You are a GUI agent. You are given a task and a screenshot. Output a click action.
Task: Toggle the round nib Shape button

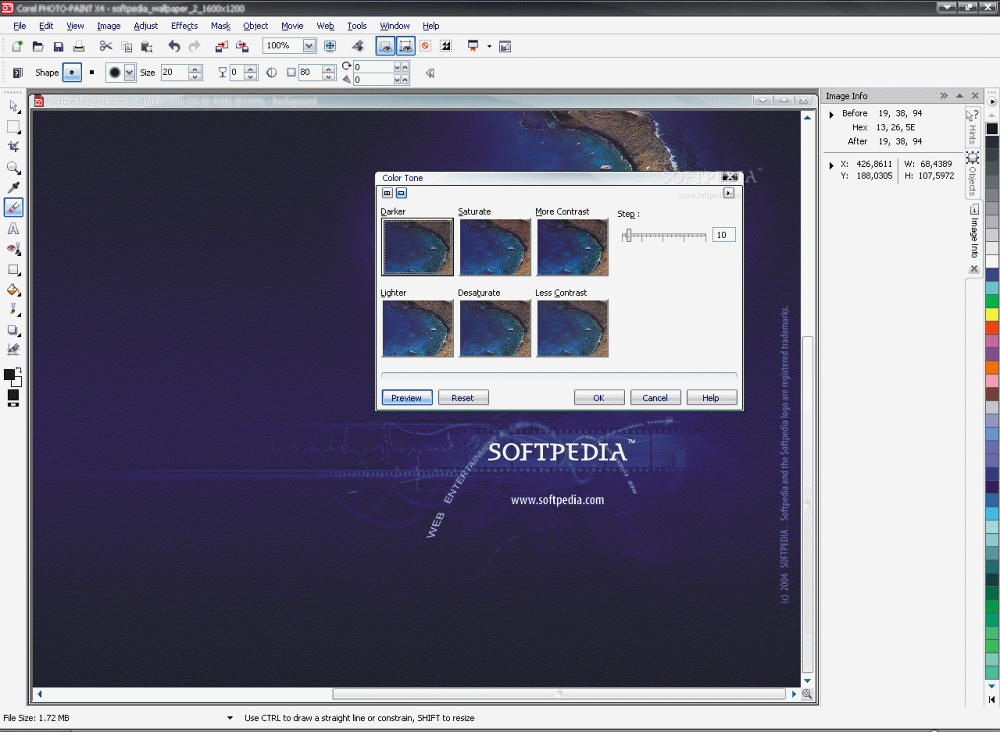pos(72,72)
